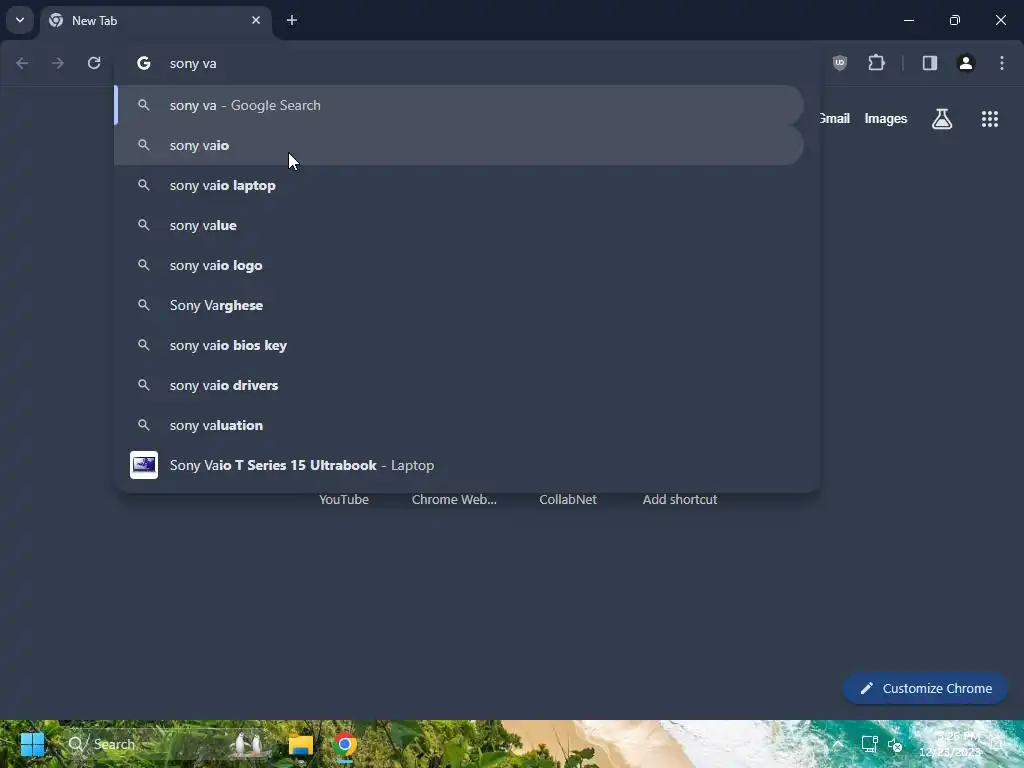Open the tab search dropdown arrow
The height and width of the screenshot is (768, 1024).
[20, 20]
